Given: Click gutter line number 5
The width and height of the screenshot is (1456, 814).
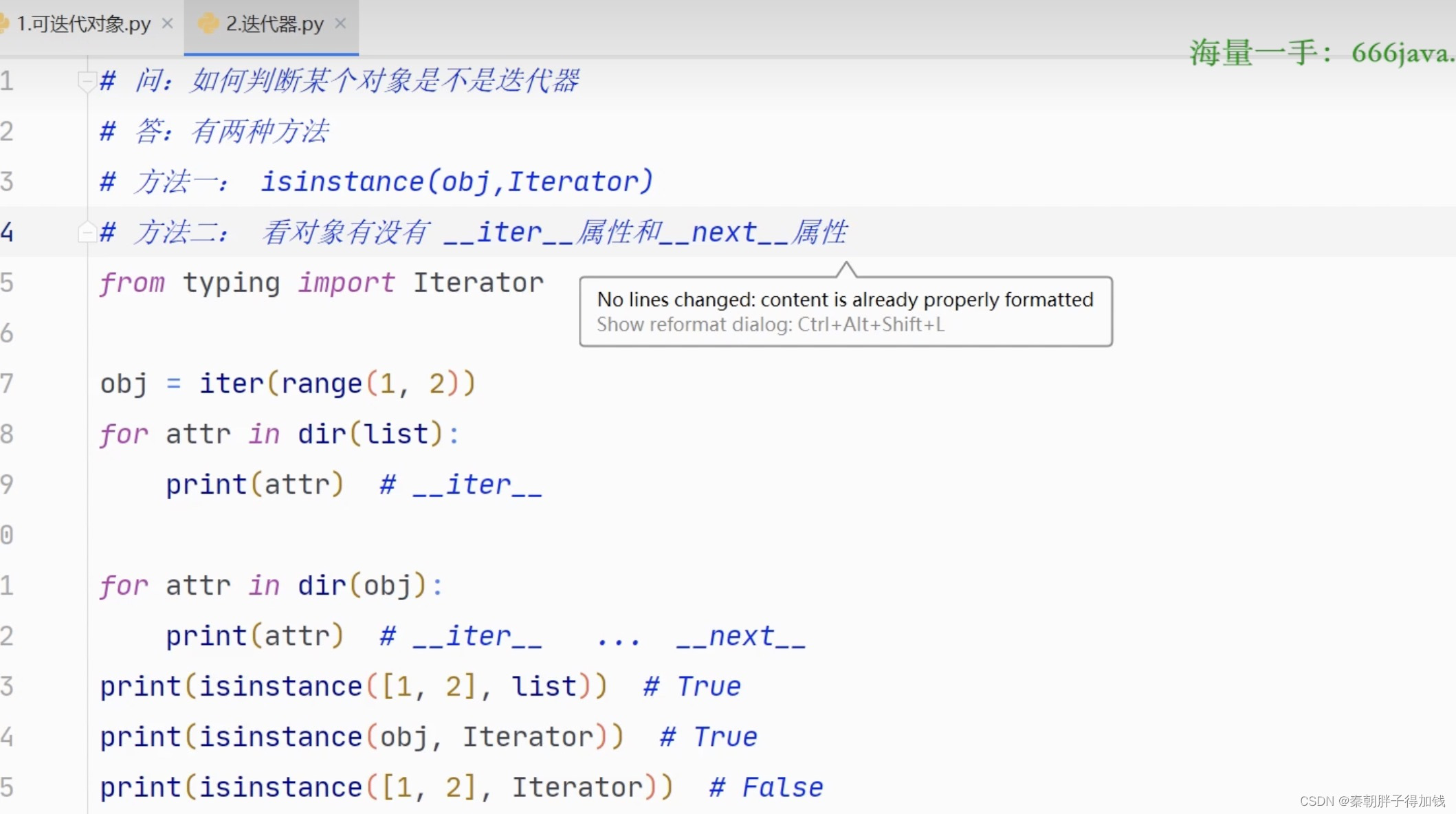Looking at the screenshot, I should (7, 283).
